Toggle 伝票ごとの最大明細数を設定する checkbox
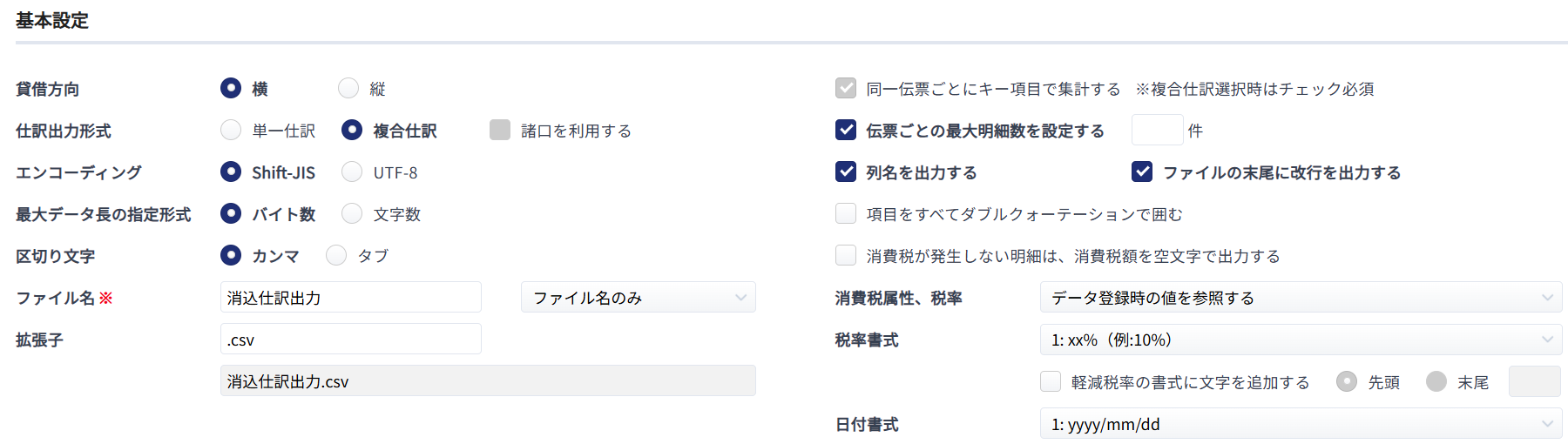The height and width of the screenshot is (444, 1568). [846, 130]
